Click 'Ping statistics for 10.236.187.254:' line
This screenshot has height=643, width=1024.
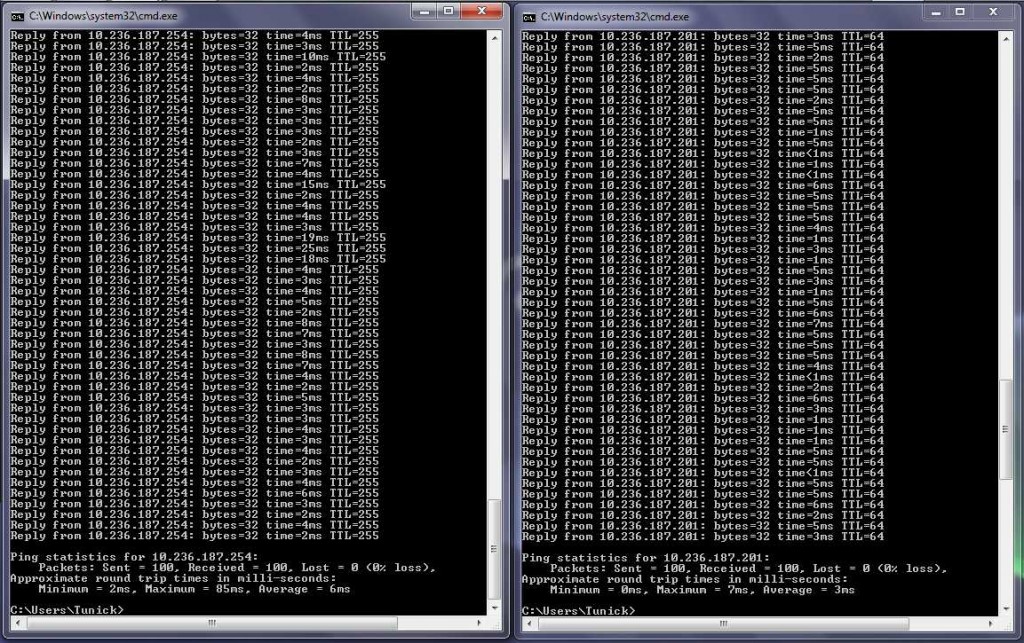coord(135,557)
